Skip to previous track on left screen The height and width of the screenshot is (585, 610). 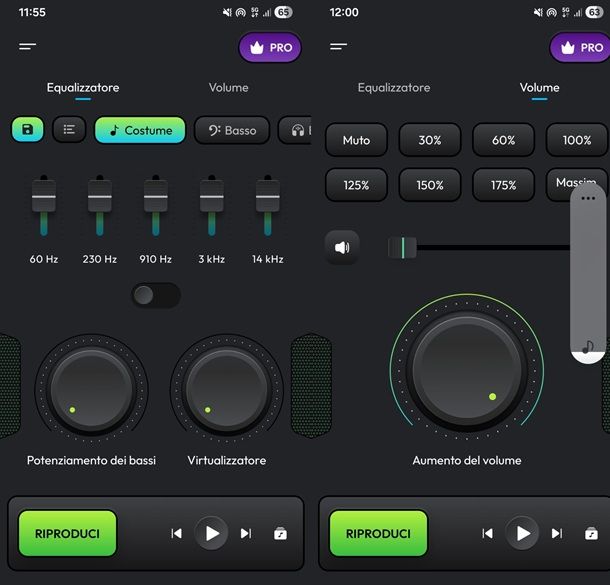[177, 533]
